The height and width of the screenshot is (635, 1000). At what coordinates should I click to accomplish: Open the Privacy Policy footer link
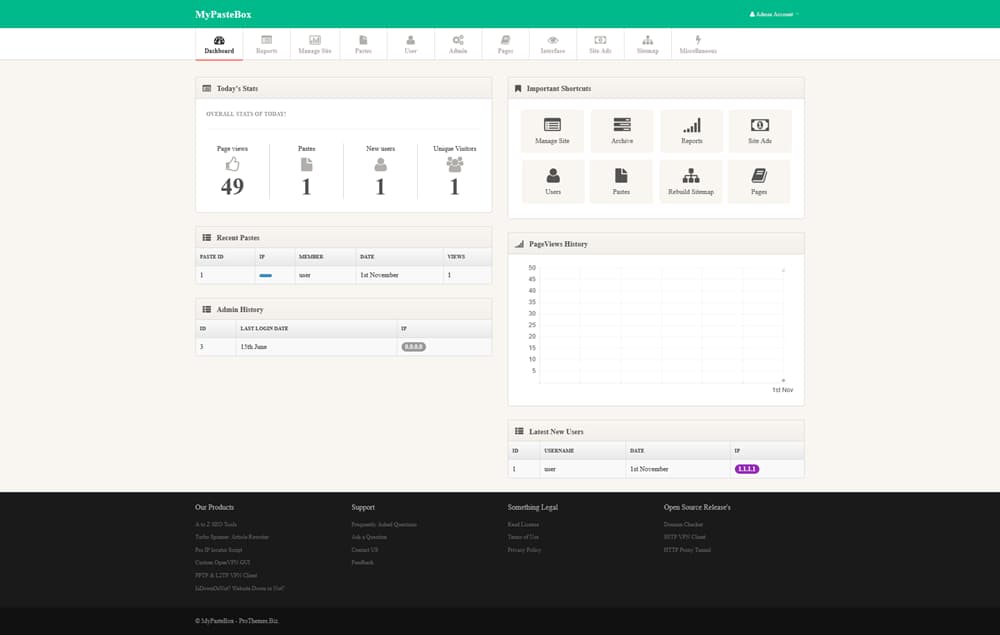coord(524,550)
